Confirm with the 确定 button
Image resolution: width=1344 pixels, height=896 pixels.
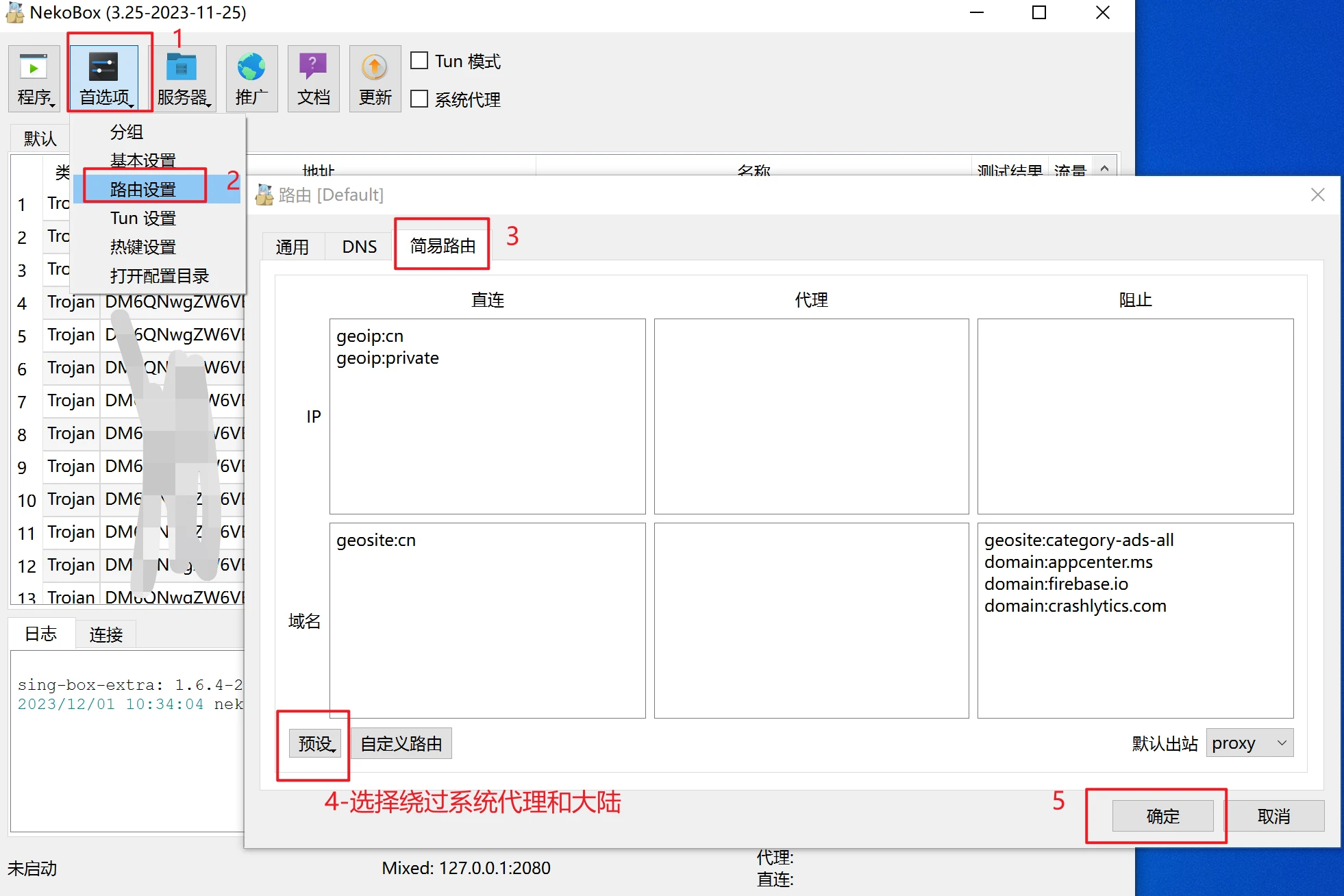tap(1163, 816)
